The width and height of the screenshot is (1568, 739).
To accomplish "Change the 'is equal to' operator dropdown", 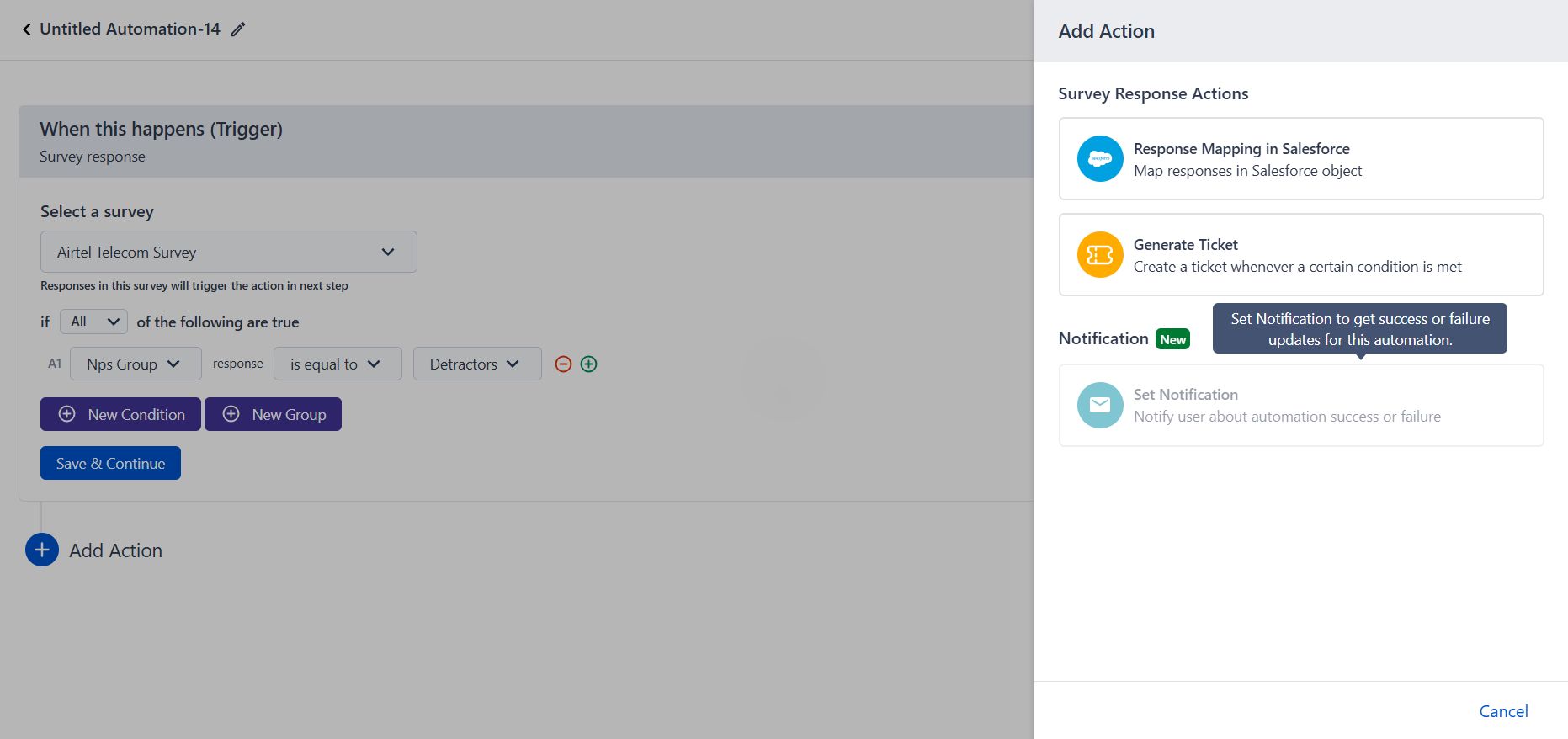I will coord(337,364).
